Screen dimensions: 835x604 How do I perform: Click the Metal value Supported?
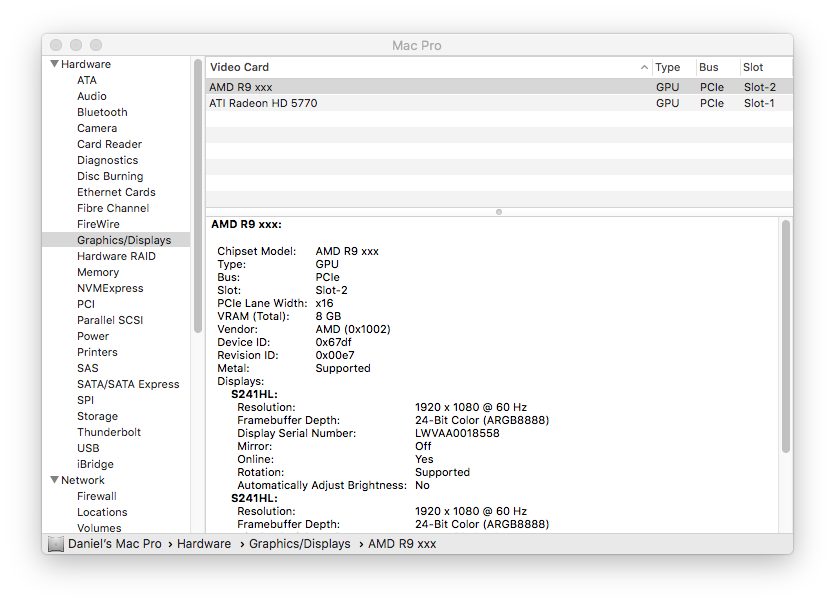click(x=342, y=368)
